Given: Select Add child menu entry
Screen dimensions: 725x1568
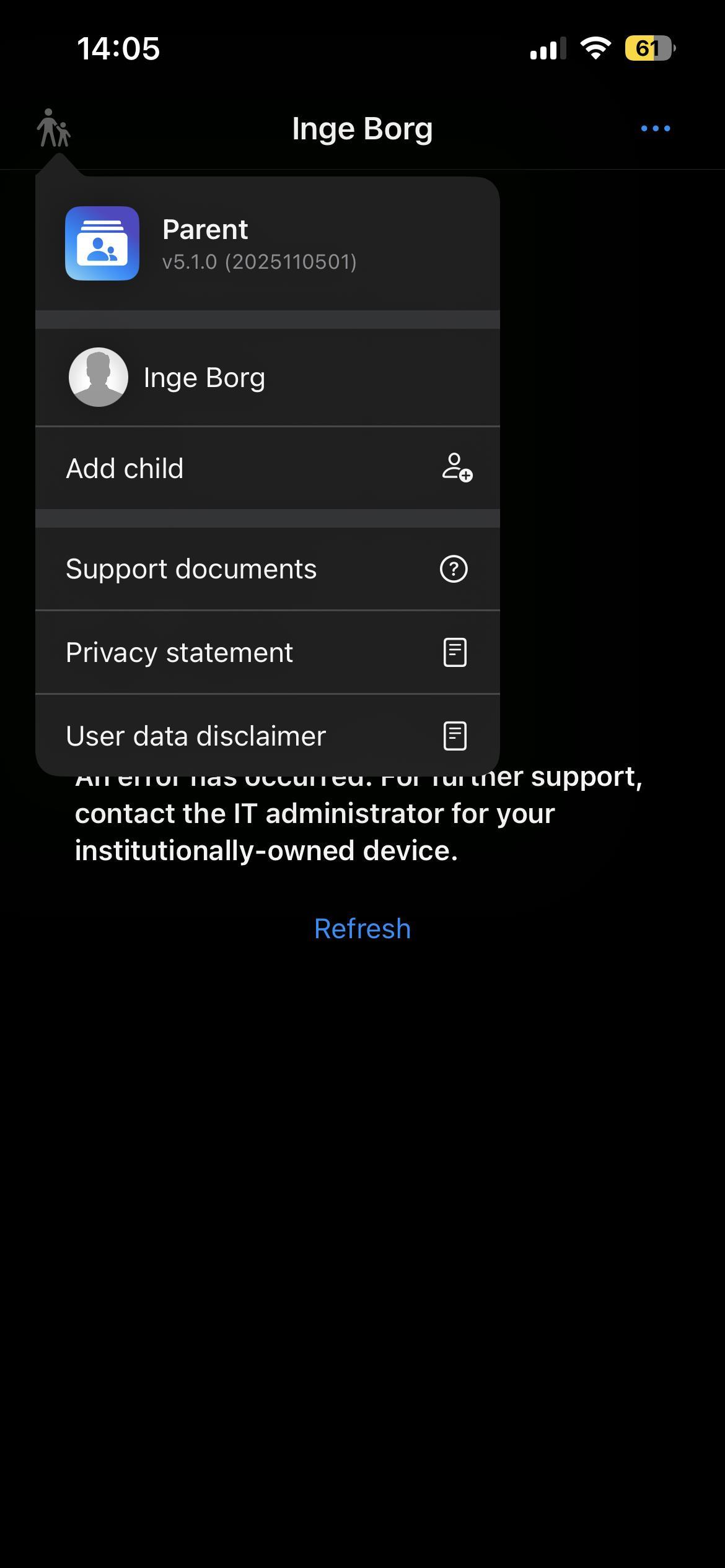Looking at the screenshot, I should click(x=268, y=468).
